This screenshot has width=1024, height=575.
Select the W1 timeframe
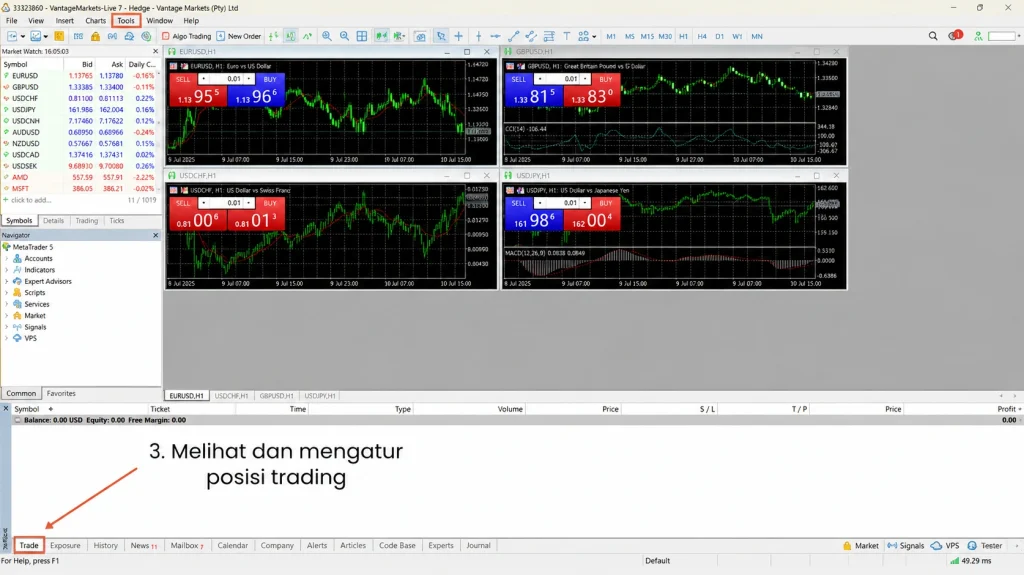coord(737,37)
